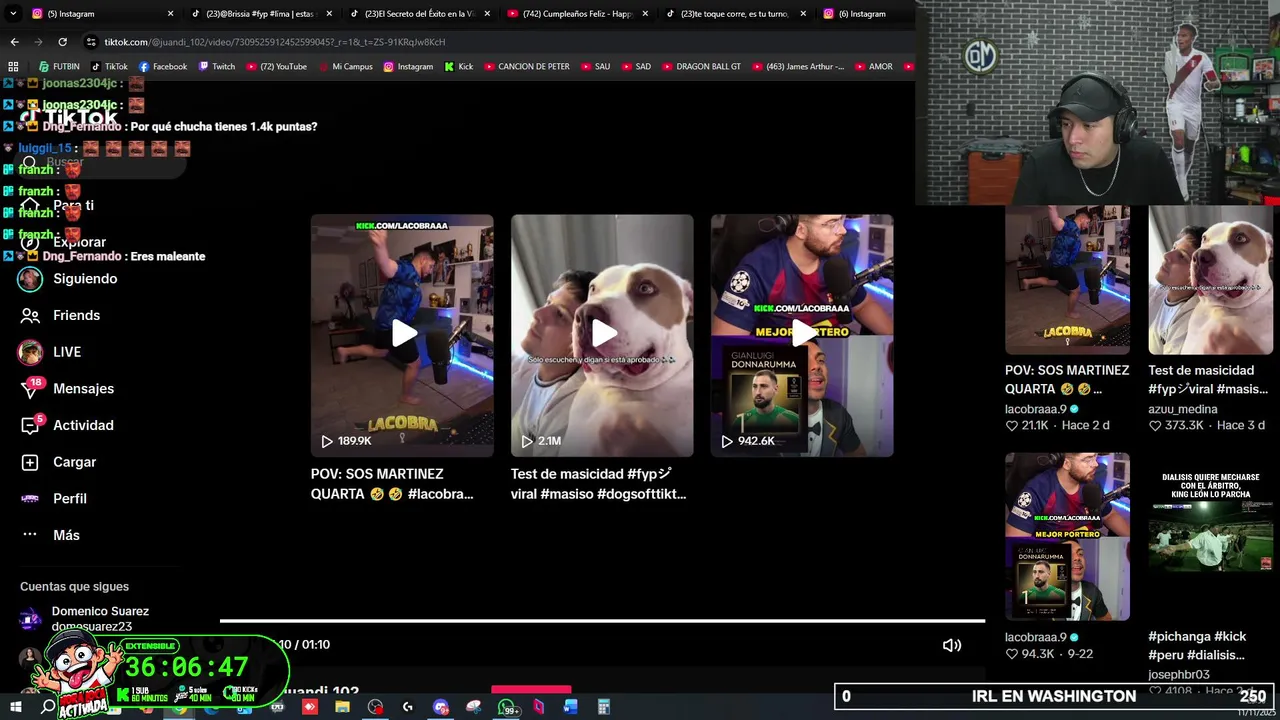1280x720 pixels.
Task: Open the Facebook bookmark
Action: click(163, 66)
